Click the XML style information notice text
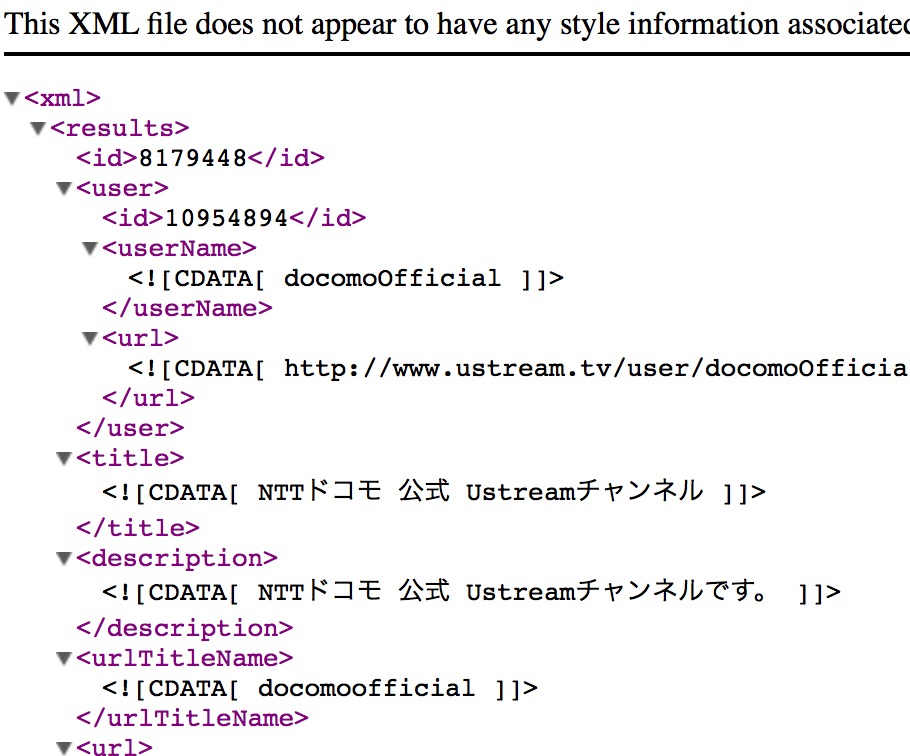 click(x=457, y=24)
